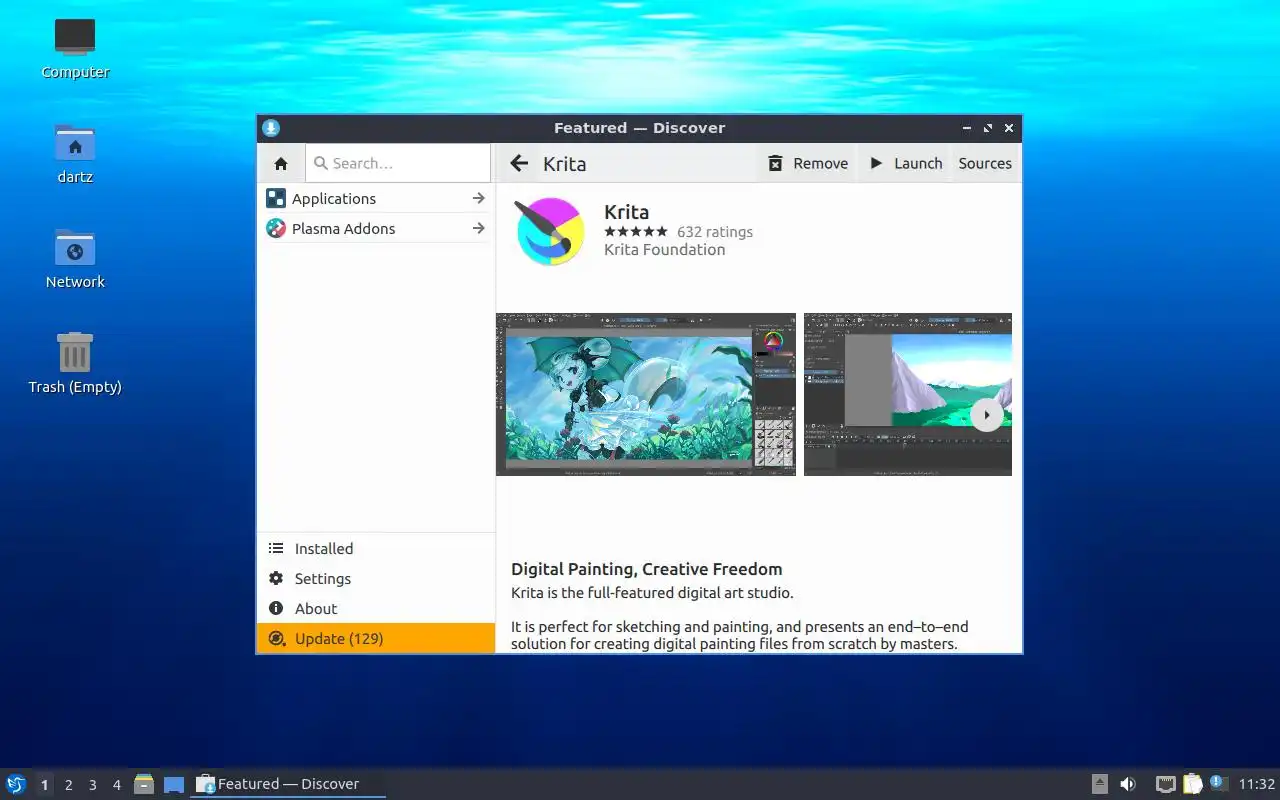The image size is (1280, 800).
Task: Open the network tray icon
Action: click(x=1165, y=784)
